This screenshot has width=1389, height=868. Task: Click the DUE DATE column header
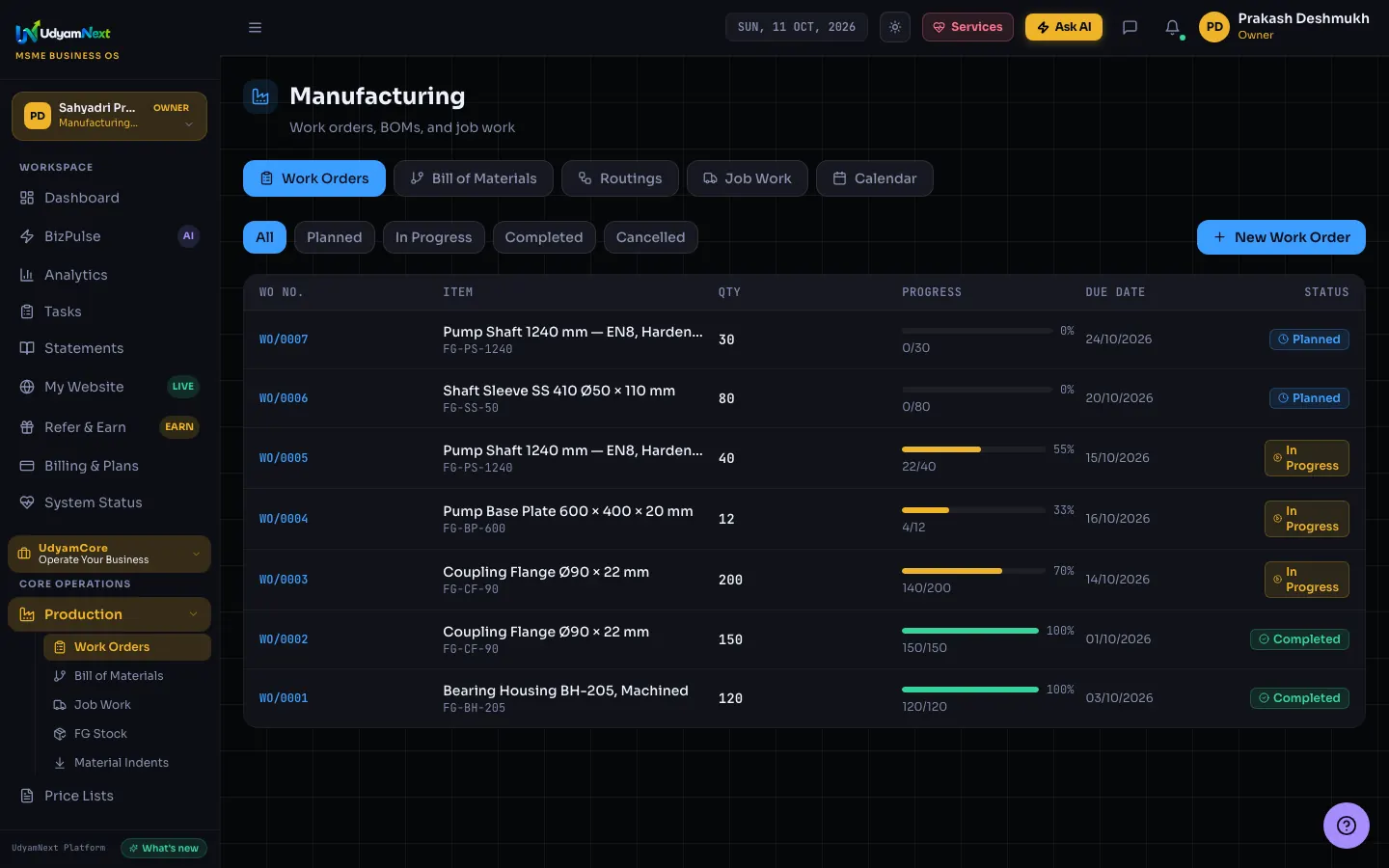point(1115,292)
